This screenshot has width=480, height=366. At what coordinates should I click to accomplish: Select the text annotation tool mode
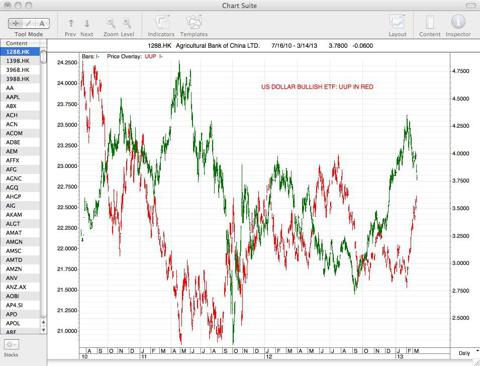[x=42, y=23]
